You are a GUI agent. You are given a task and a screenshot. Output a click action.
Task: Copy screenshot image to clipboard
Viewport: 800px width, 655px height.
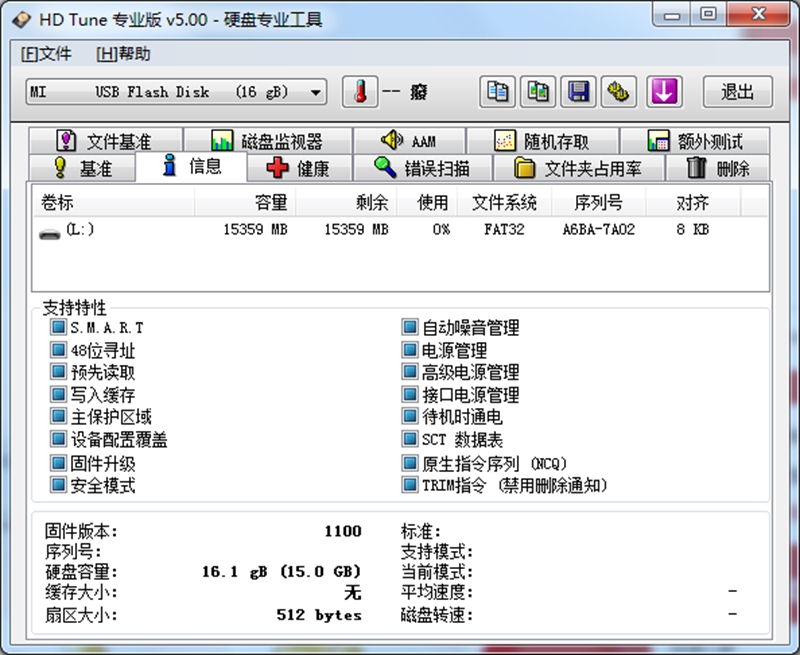537,91
